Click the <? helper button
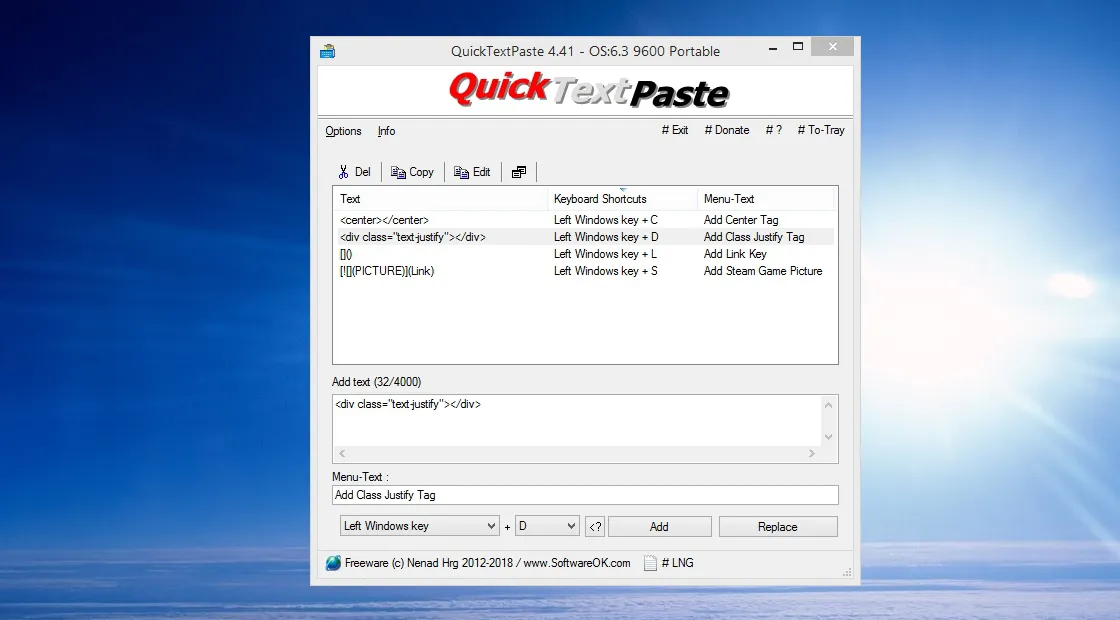The width and height of the screenshot is (1120, 620). (595, 526)
